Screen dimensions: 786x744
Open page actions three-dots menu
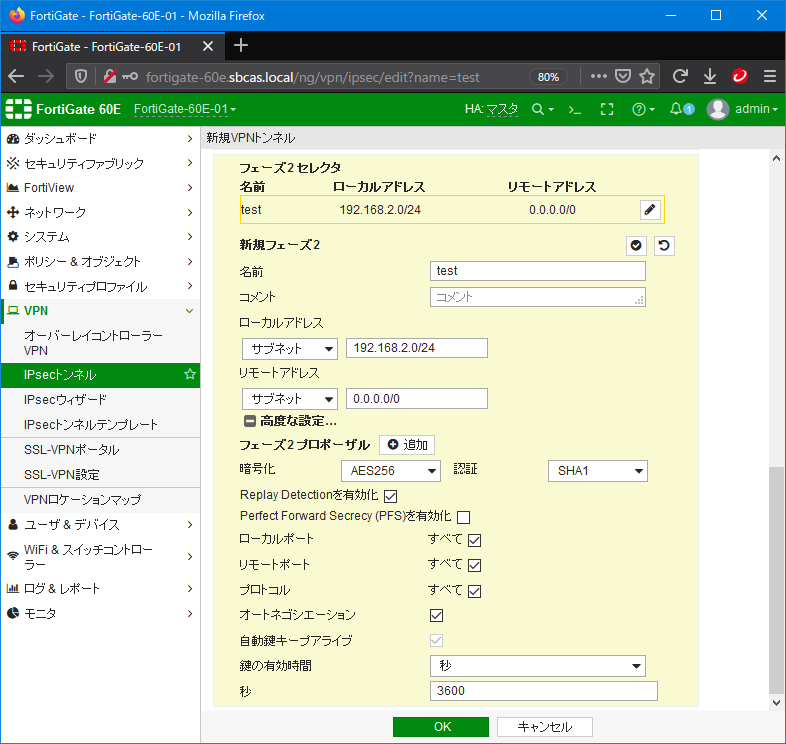pyautogui.click(x=599, y=76)
